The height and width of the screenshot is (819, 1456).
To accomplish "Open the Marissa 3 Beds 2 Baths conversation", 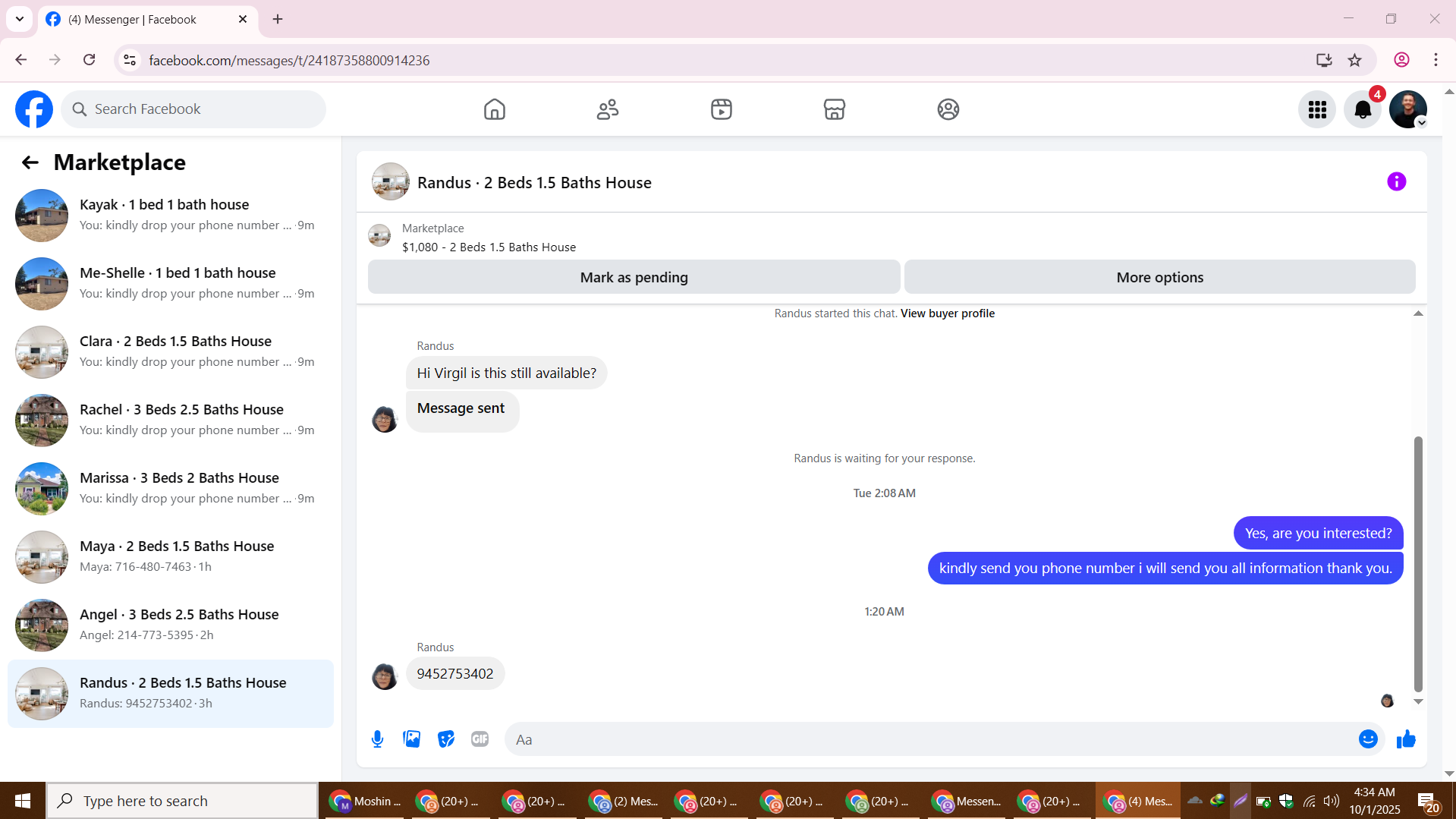I will (171, 489).
